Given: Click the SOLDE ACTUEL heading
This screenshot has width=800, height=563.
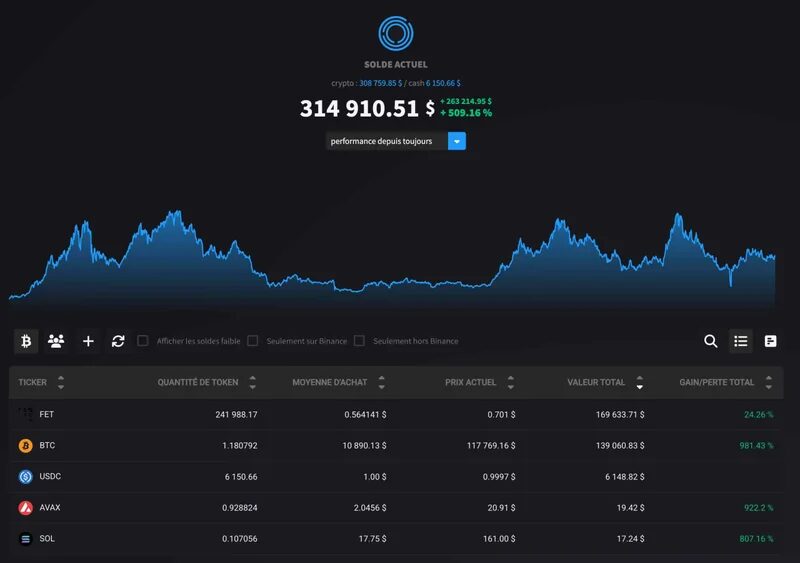Looking at the screenshot, I should (395, 64).
